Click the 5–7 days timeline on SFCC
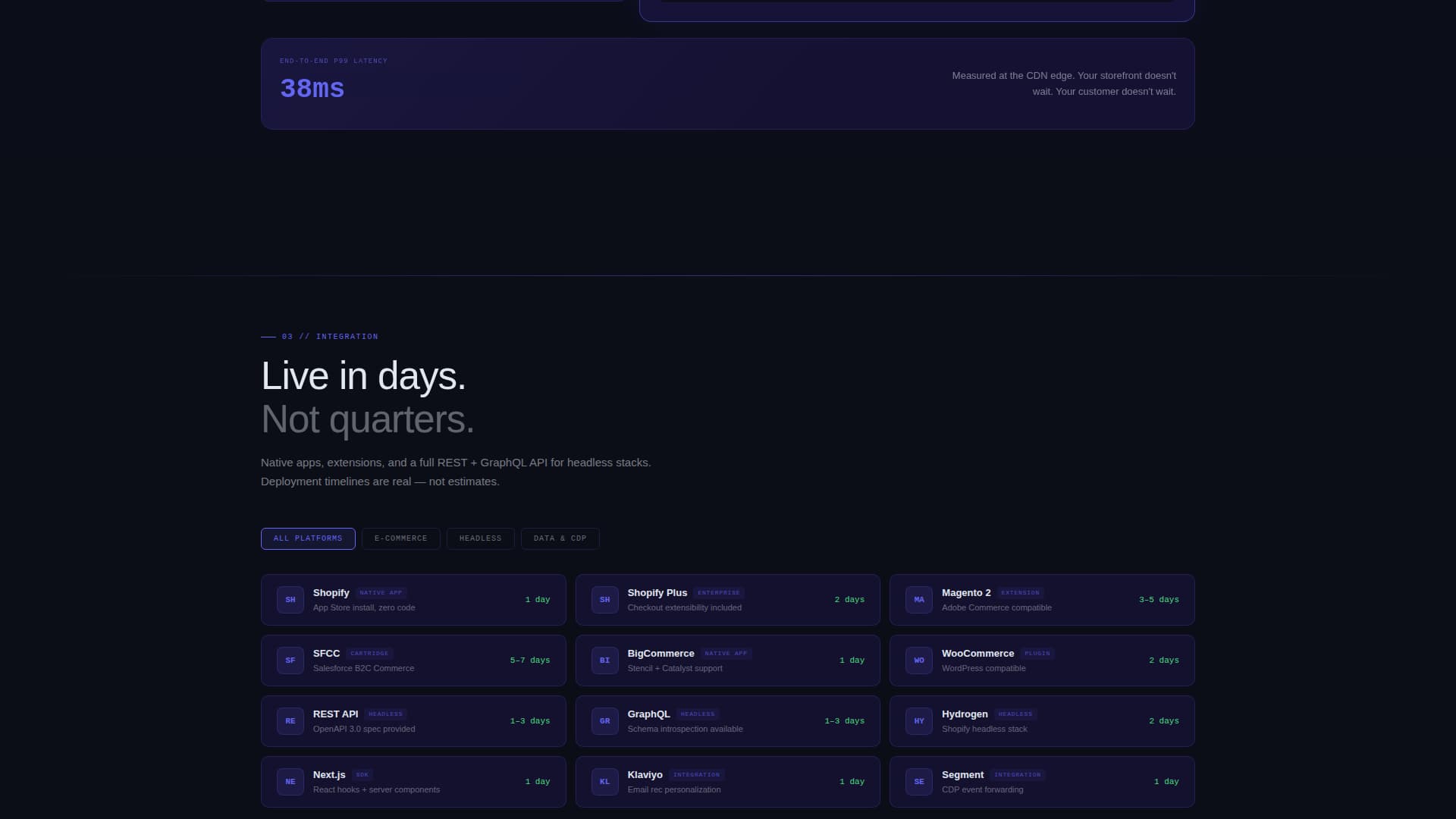Screen dimensions: 1456x819 (530, 661)
